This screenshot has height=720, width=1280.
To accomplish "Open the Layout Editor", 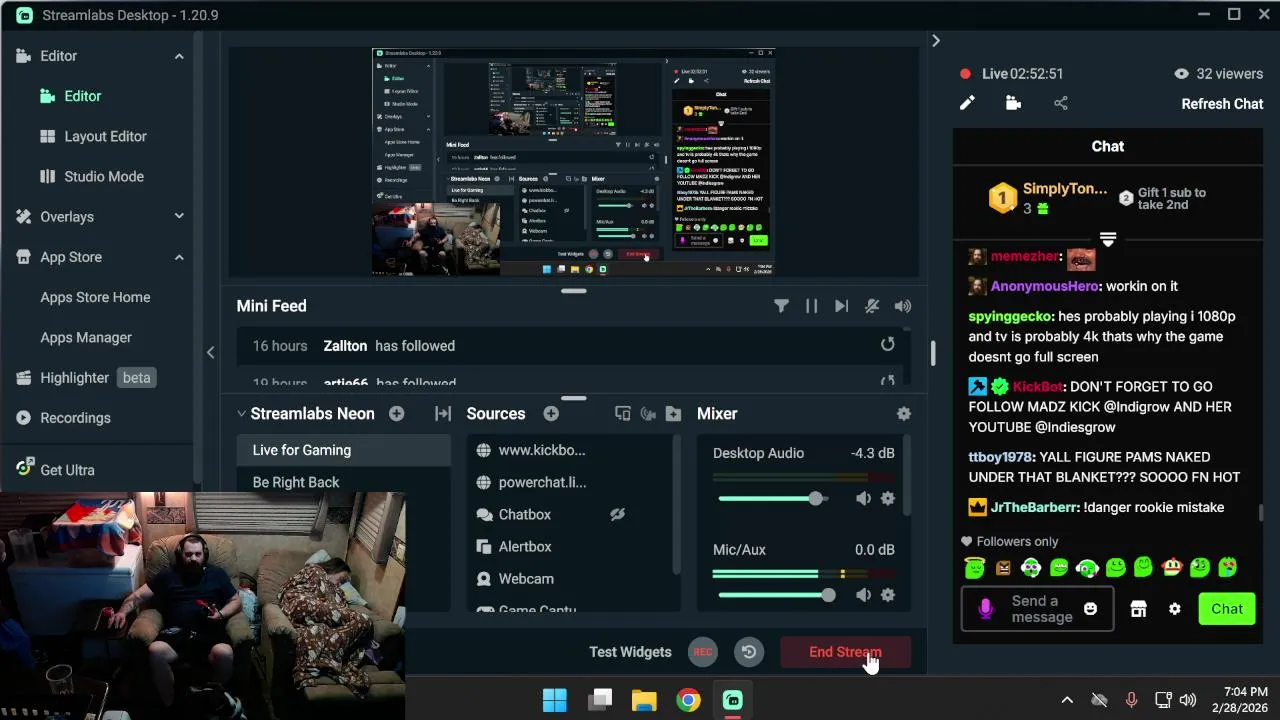I will 105,136.
